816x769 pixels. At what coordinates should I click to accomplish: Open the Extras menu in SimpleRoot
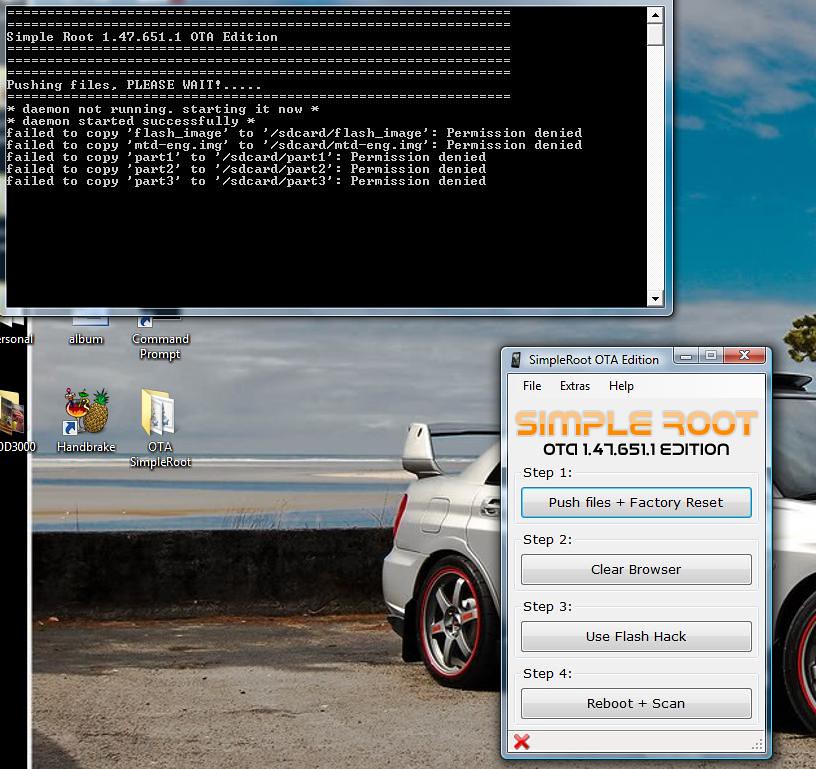coord(575,386)
